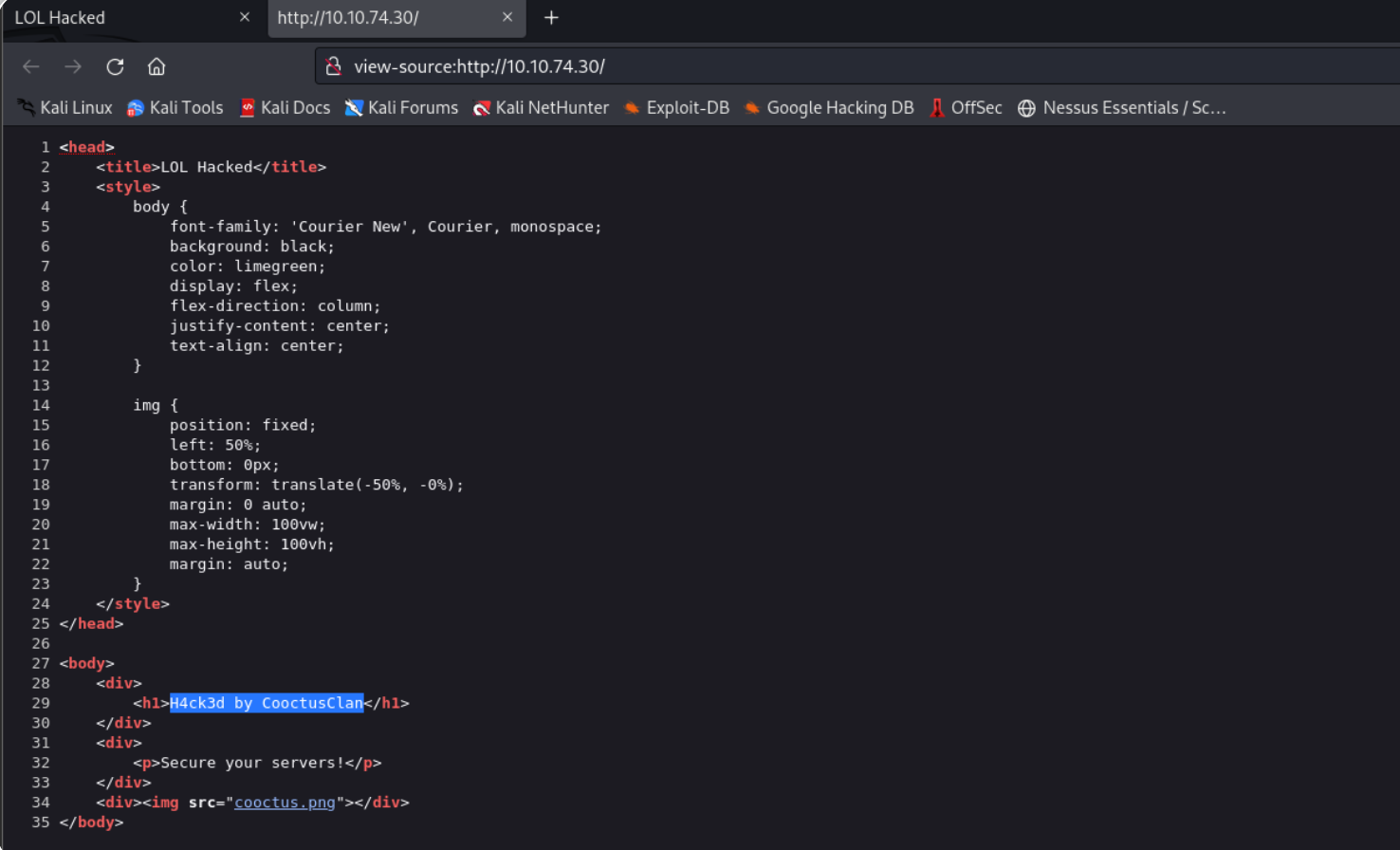Open a new tab with plus button
Screen dimensions: 1400x850
[551, 18]
